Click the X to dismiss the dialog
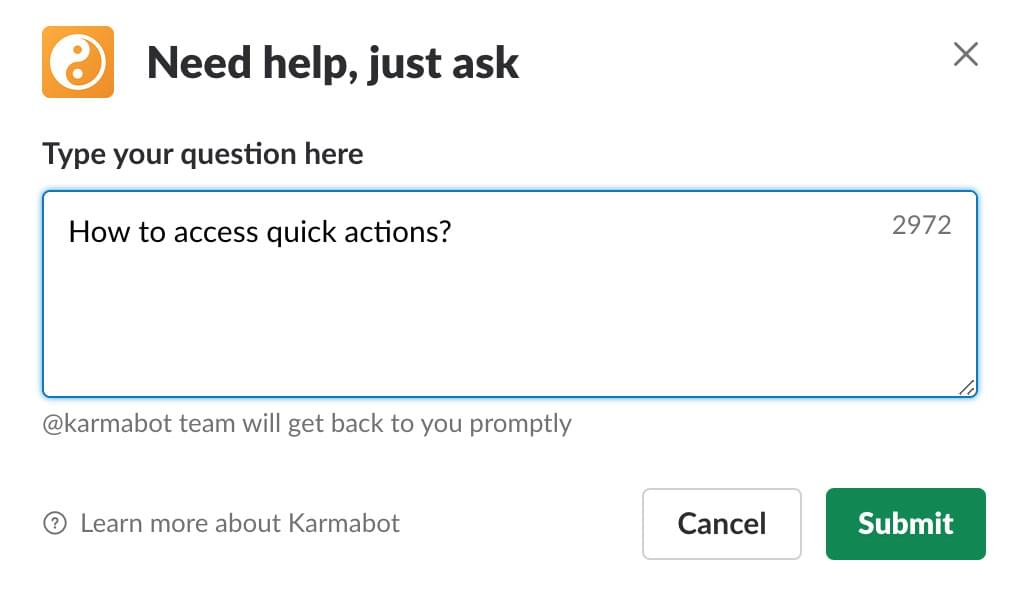 (965, 55)
